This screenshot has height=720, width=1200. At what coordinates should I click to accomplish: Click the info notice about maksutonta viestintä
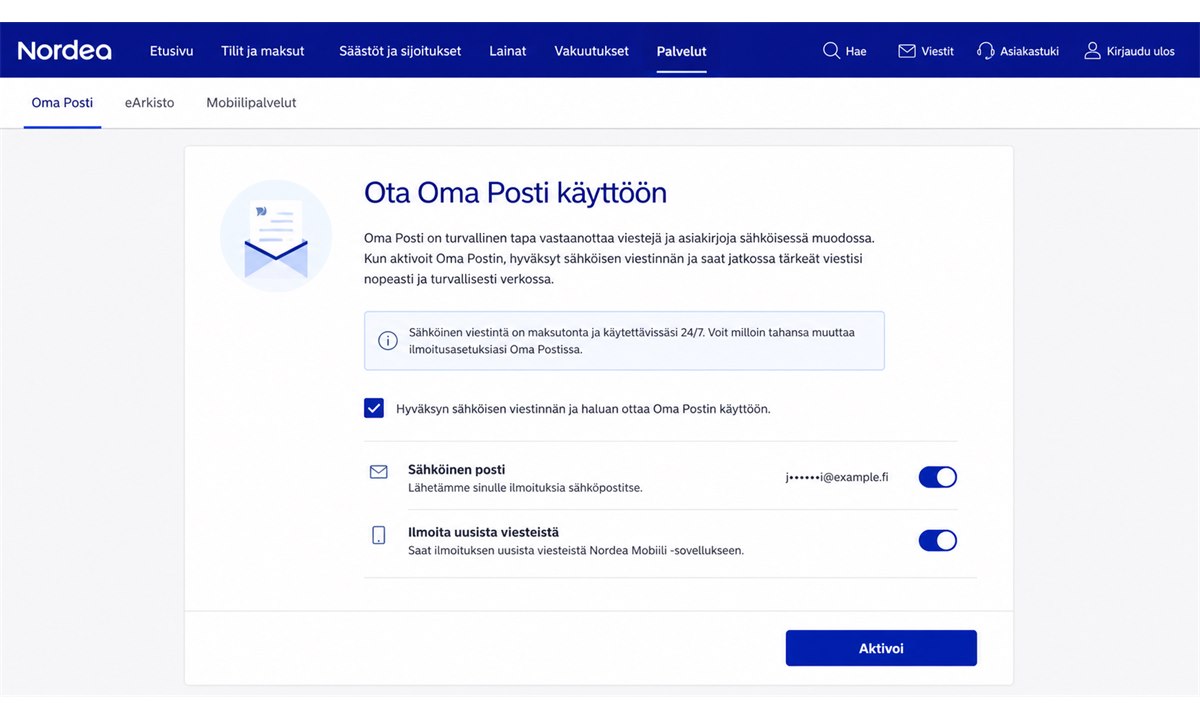point(624,341)
